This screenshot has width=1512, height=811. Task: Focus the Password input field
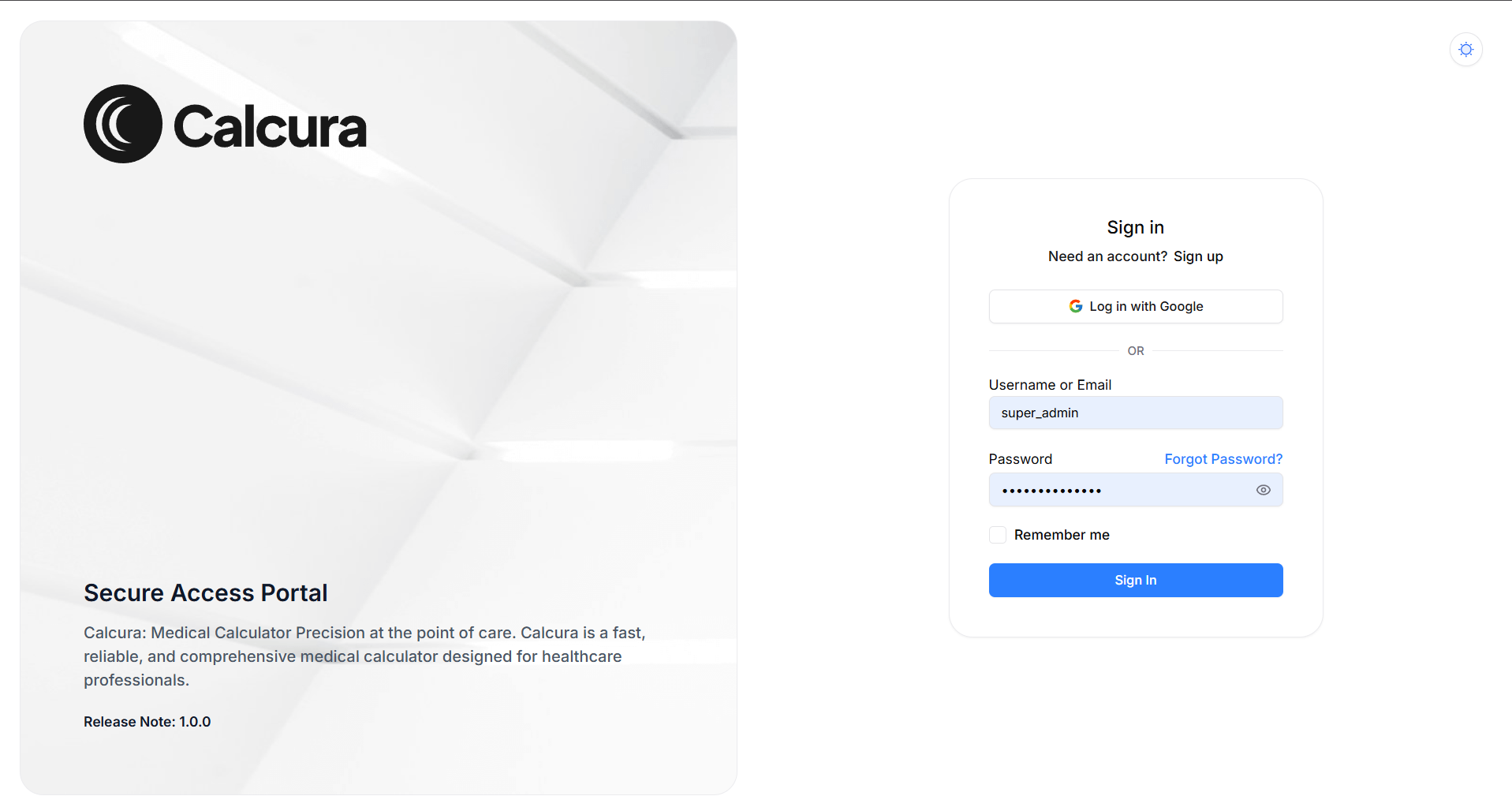[x=1120, y=490]
